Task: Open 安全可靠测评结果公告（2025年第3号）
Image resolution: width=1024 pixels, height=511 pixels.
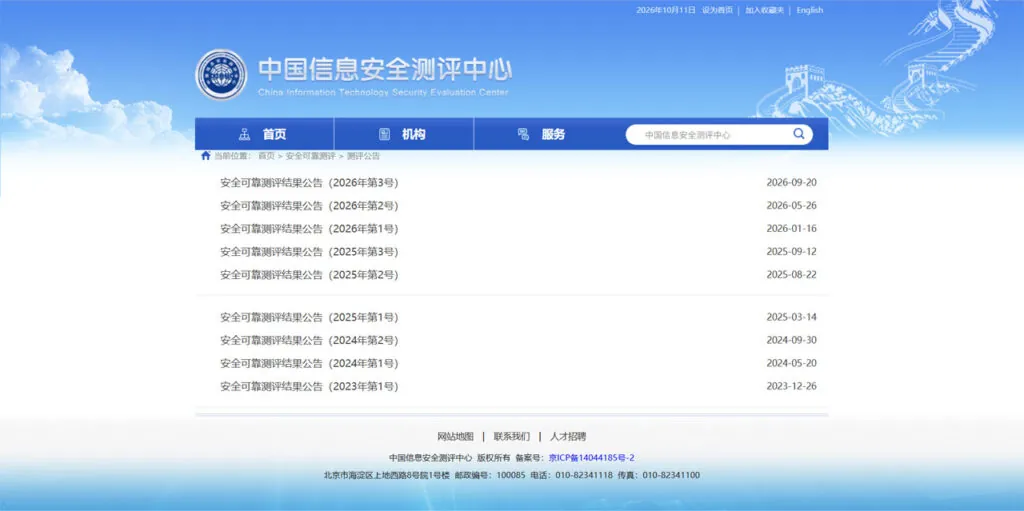Action: pyautogui.click(x=309, y=252)
